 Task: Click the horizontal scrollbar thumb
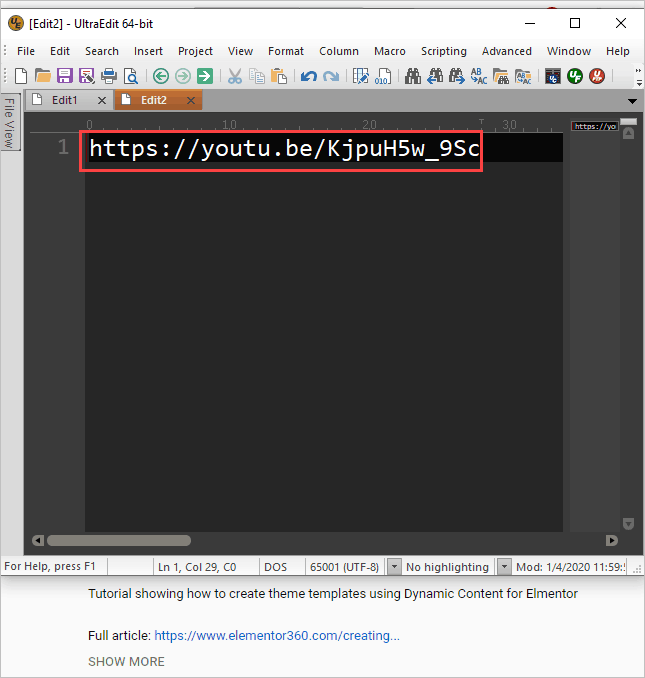pos(119,540)
